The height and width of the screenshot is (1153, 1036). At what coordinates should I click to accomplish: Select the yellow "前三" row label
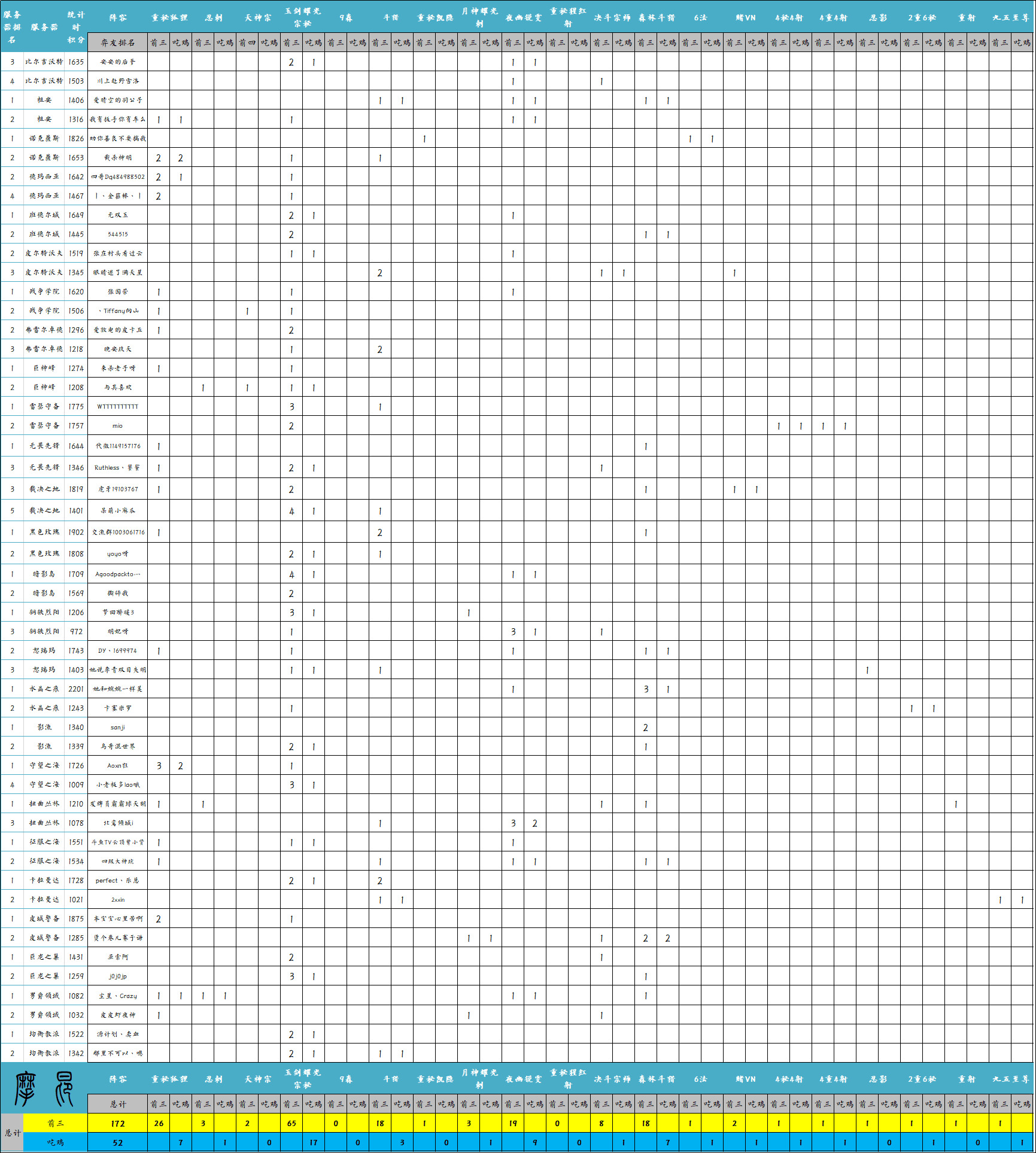point(55,1123)
